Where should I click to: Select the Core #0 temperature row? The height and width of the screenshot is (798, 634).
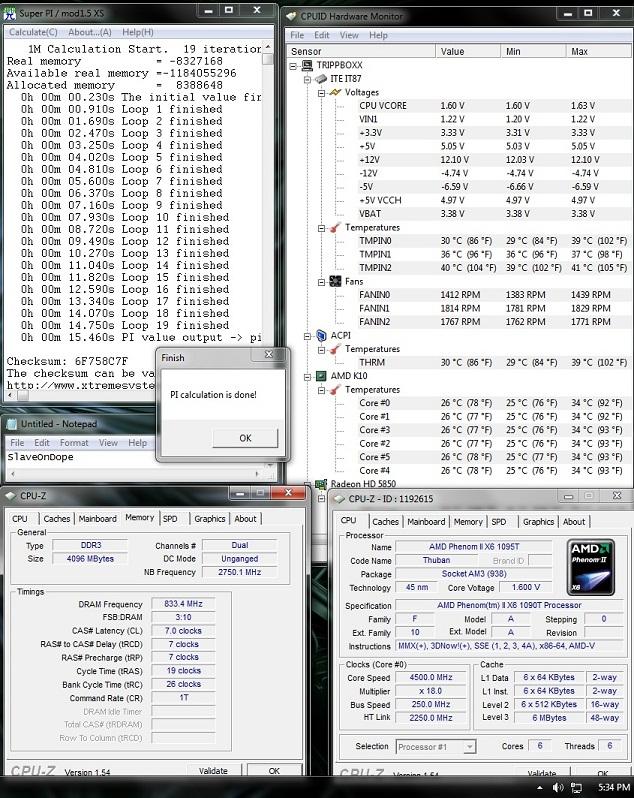pos(493,403)
